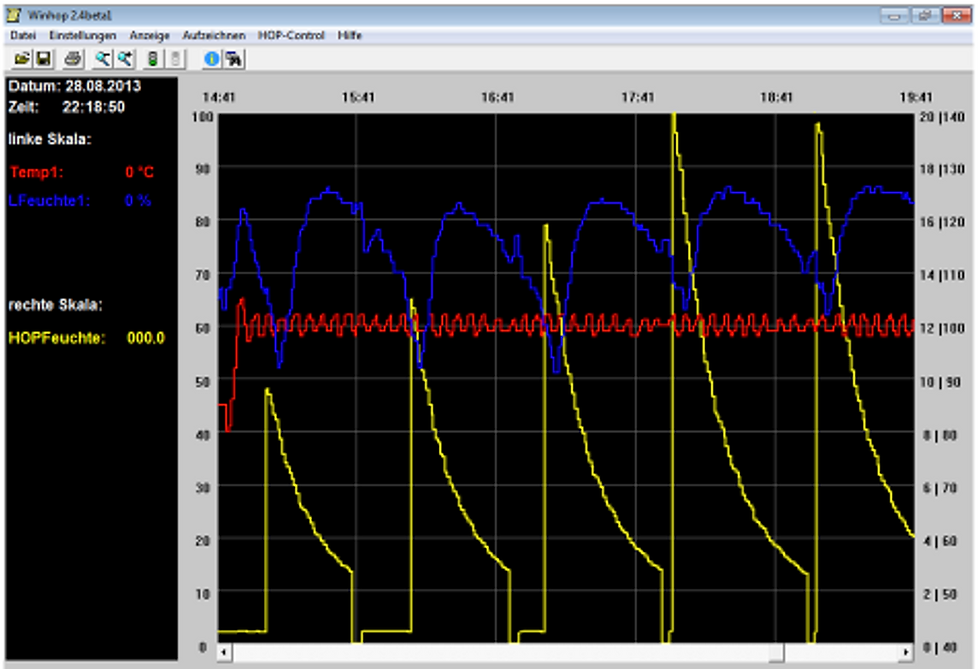Click the "rechte Skala:" heading
The width and height of the screenshot is (980, 669).
tap(55, 305)
